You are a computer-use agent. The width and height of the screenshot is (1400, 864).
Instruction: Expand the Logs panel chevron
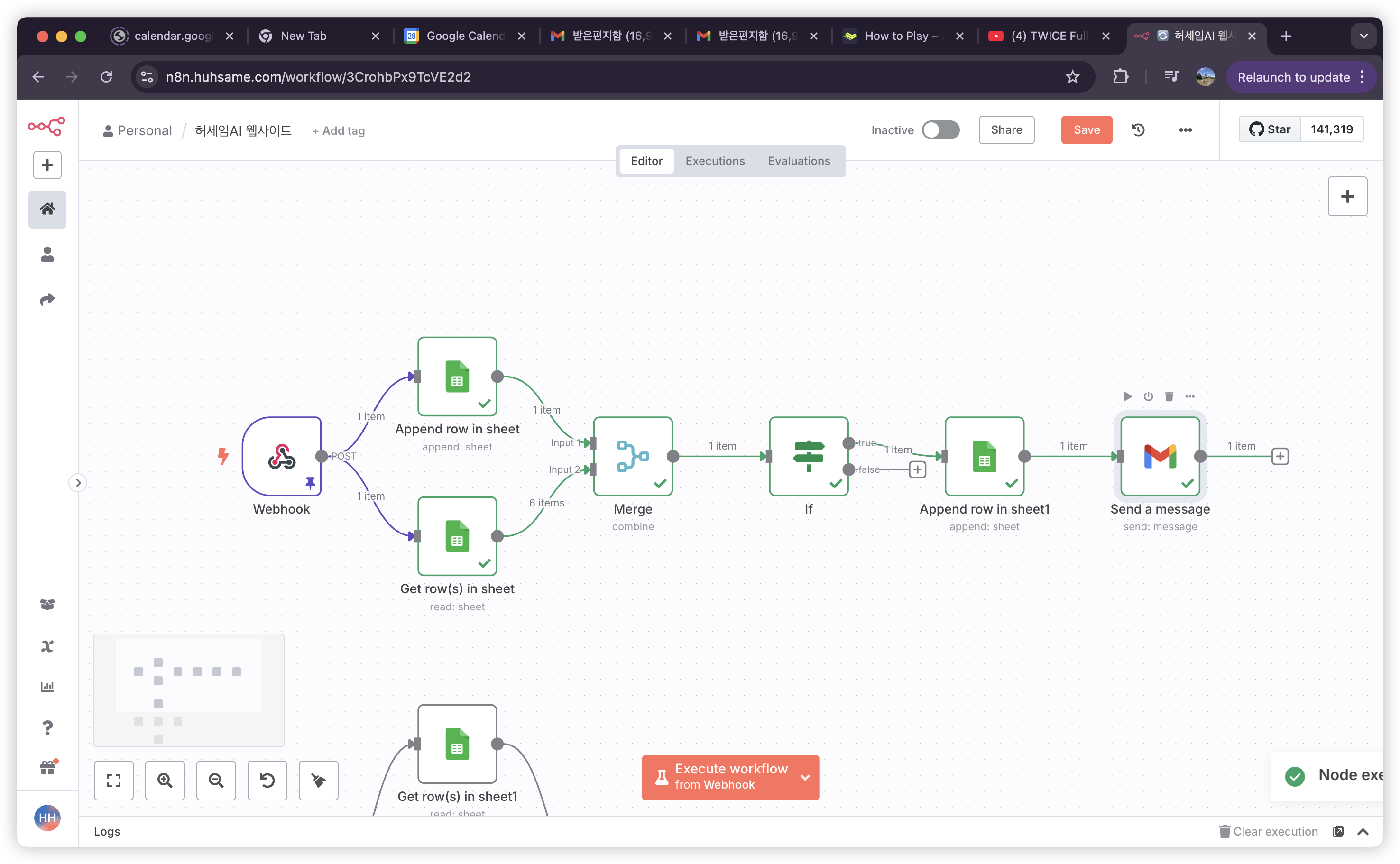[1363, 831]
